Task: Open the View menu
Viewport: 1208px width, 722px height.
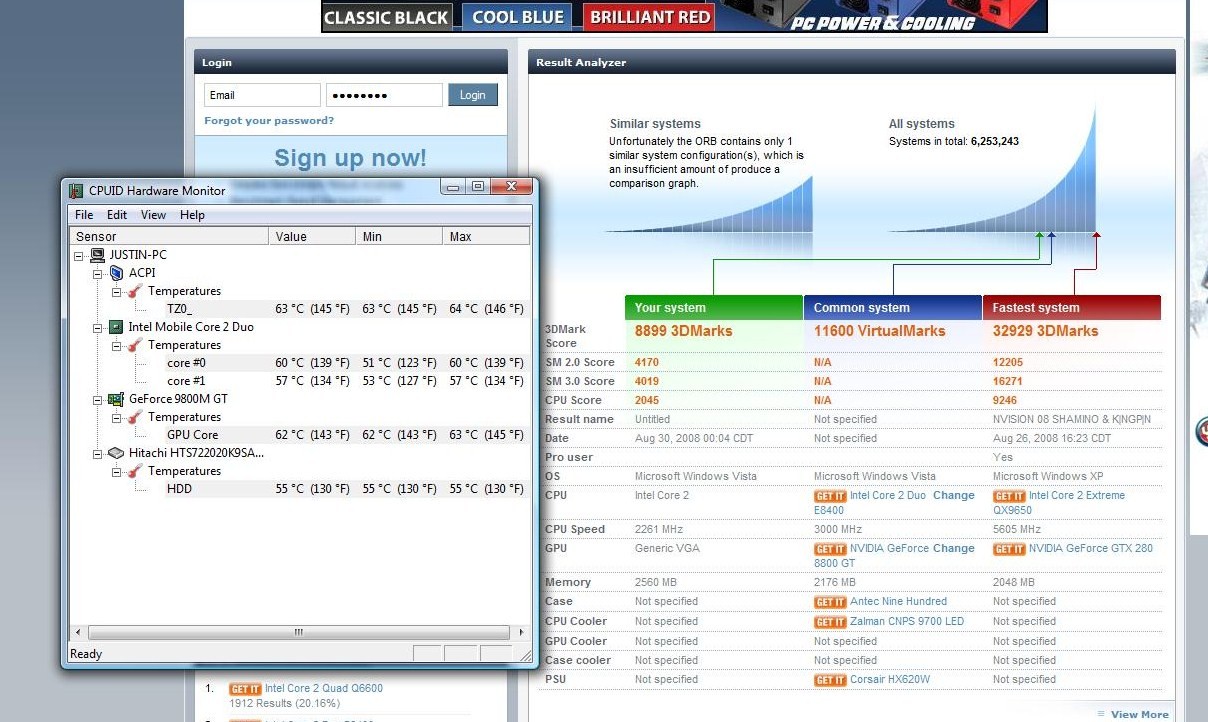Action: 153,215
